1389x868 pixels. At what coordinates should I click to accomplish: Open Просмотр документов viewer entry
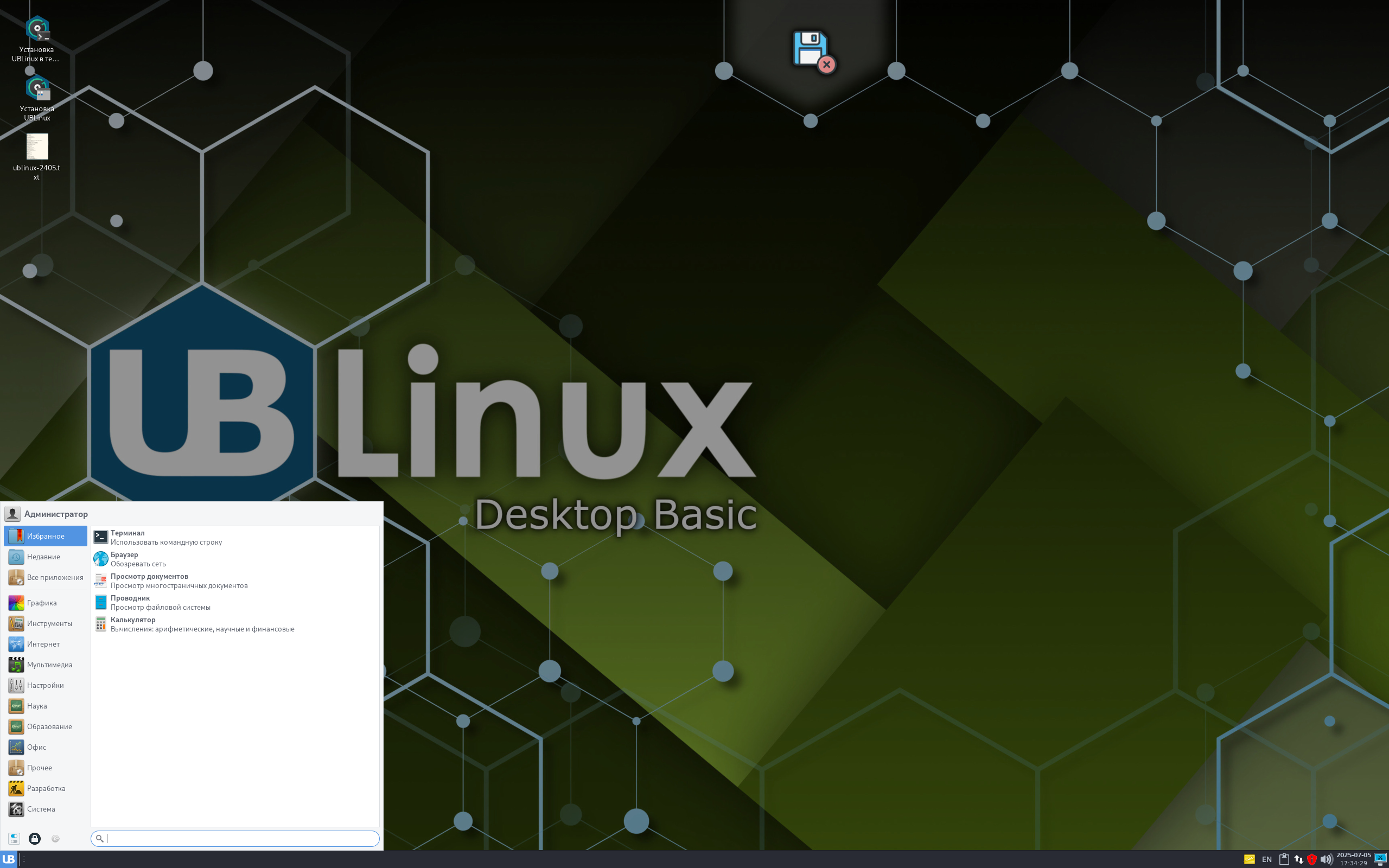[235, 580]
